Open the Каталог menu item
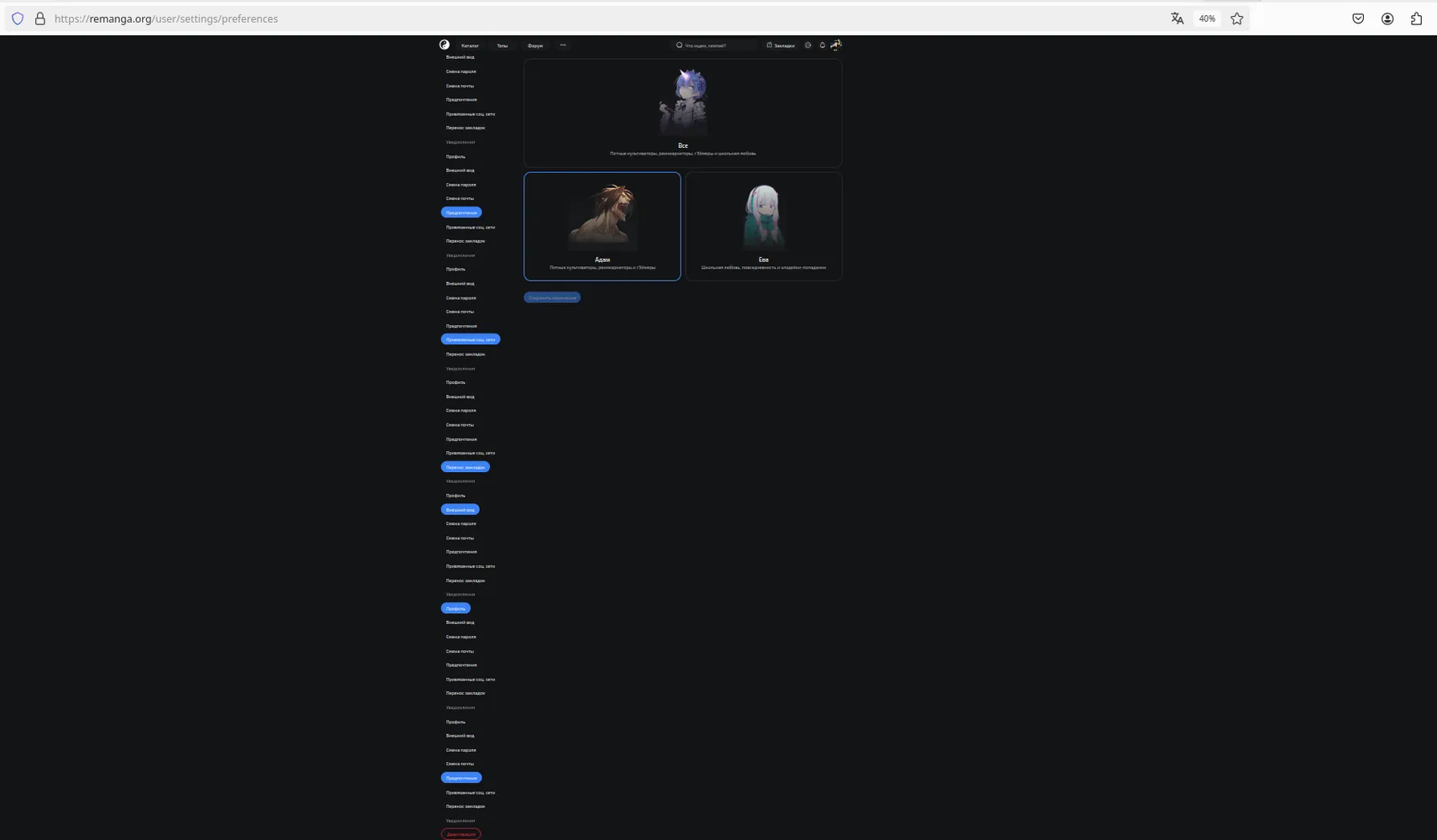Viewport: 1437px width, 840px height. [x=470, y=45]
